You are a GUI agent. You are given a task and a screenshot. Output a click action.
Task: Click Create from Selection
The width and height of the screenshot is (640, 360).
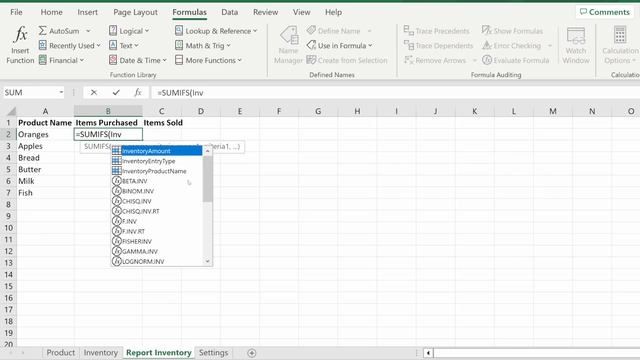pos(347,60)
